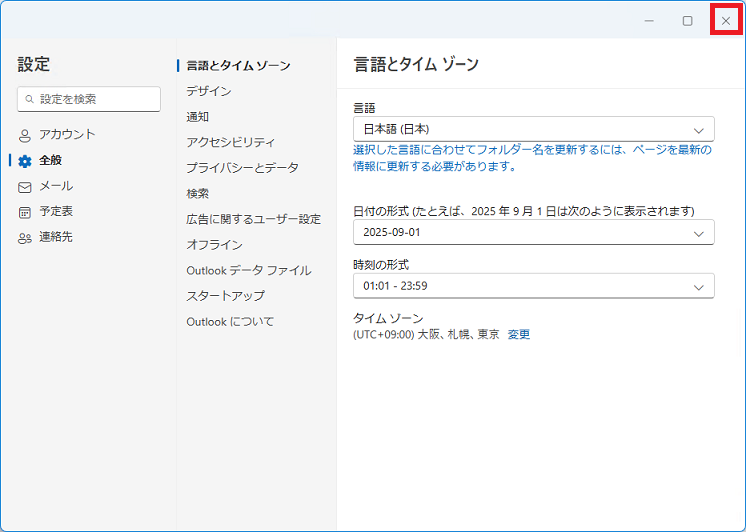Open the Outlook について section
The width and height of the screenshot is (746, 532).
(x=230, y=322)
